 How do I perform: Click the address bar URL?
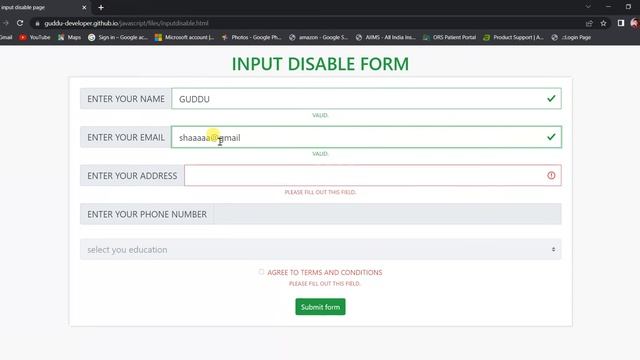[127, 23]
